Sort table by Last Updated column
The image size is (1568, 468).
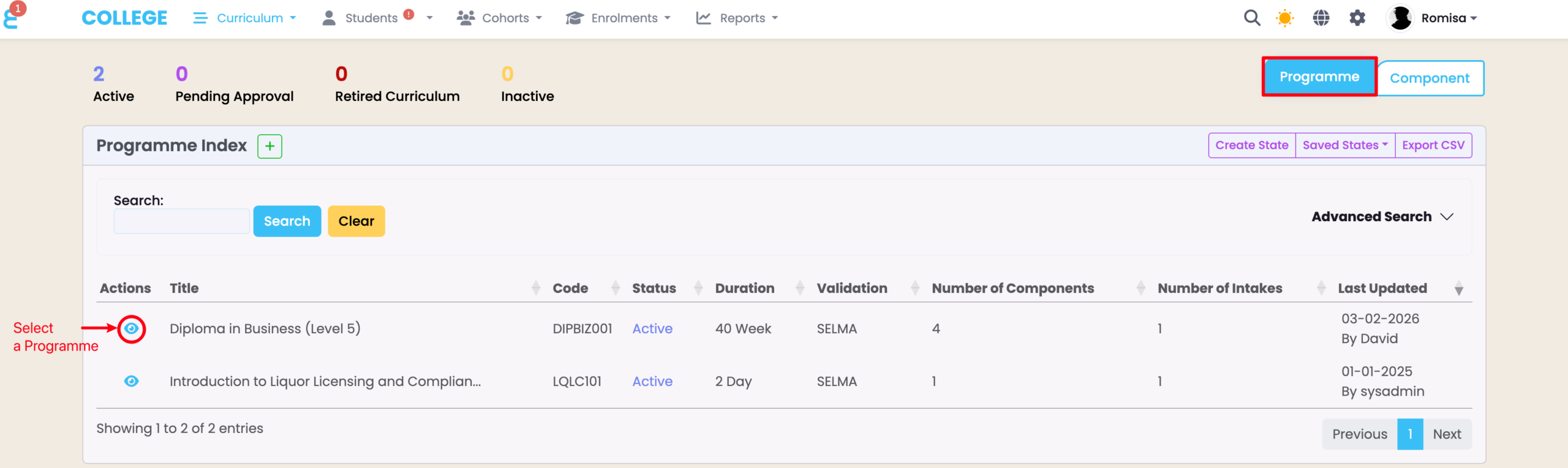(x=1382, y=288)
